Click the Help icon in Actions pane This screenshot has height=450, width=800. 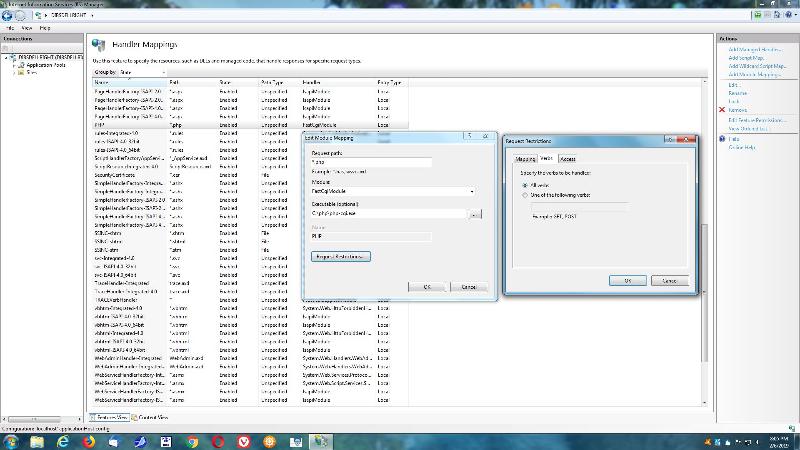coord(722,139)
